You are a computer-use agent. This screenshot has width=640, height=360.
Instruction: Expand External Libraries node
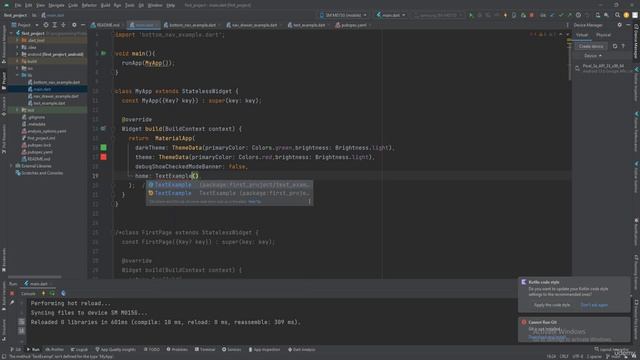(11, 166)
